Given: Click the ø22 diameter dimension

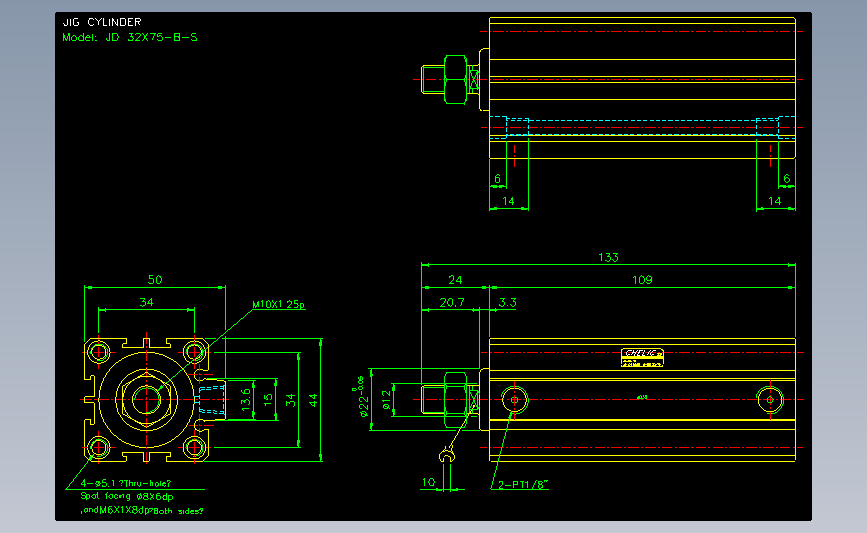Looking at the screenshot, I should [x=362, y=397].
